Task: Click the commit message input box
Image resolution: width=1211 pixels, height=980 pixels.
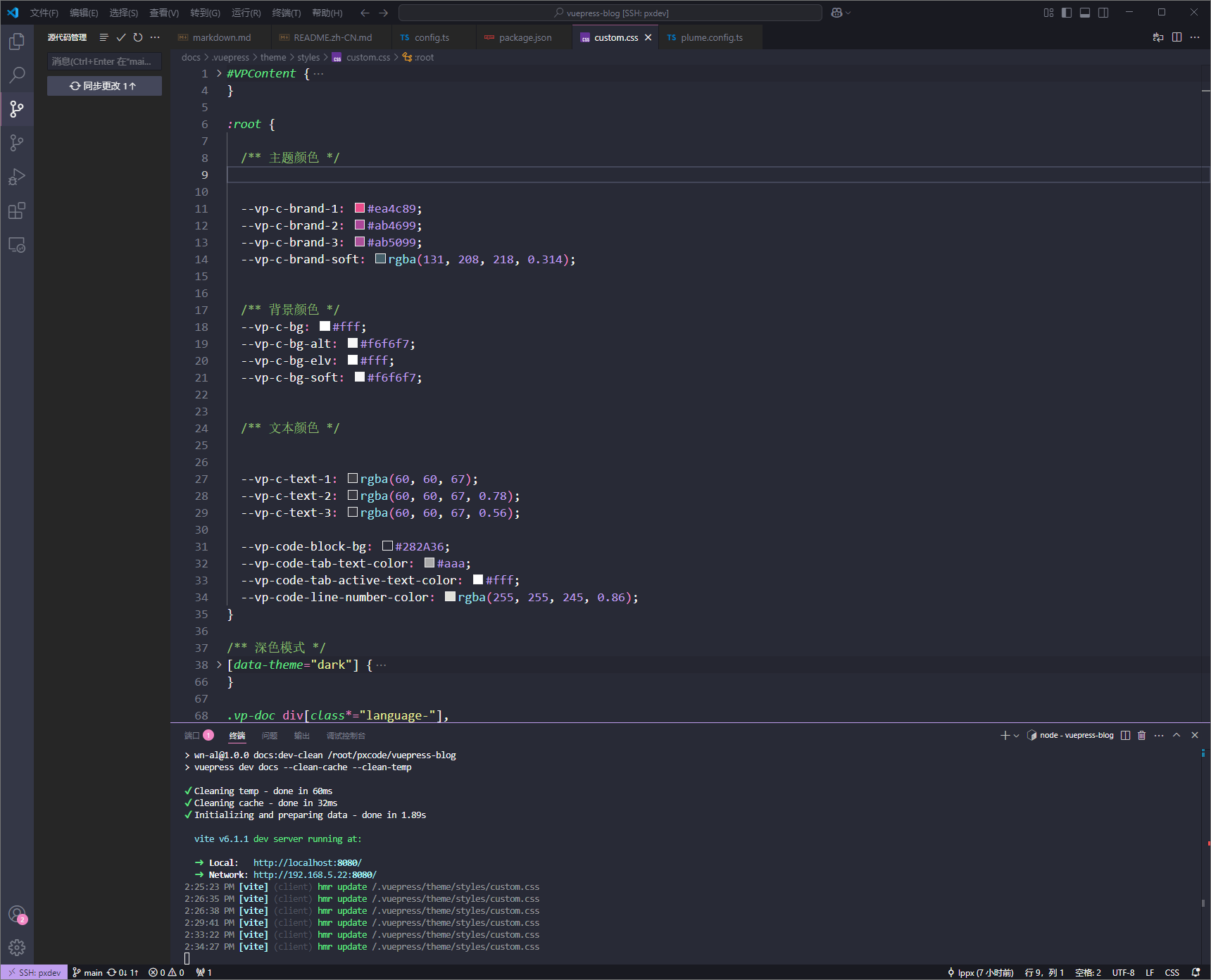Action: point(104,61)
